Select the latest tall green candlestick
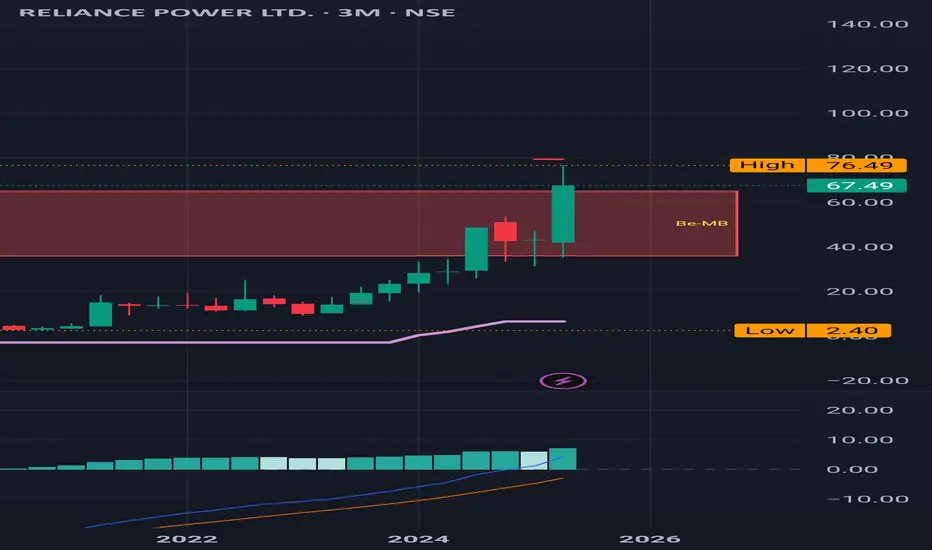The width and height of the screenshot is (932, 550). (x=563, y=214)
